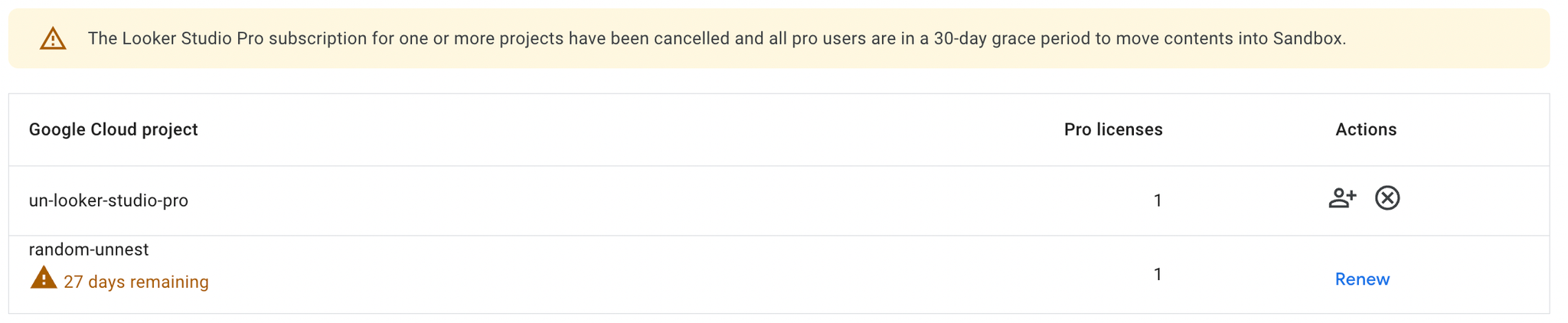
Task: Click the license count for un-looker-studio-pro
Action: click(1158, 201)
